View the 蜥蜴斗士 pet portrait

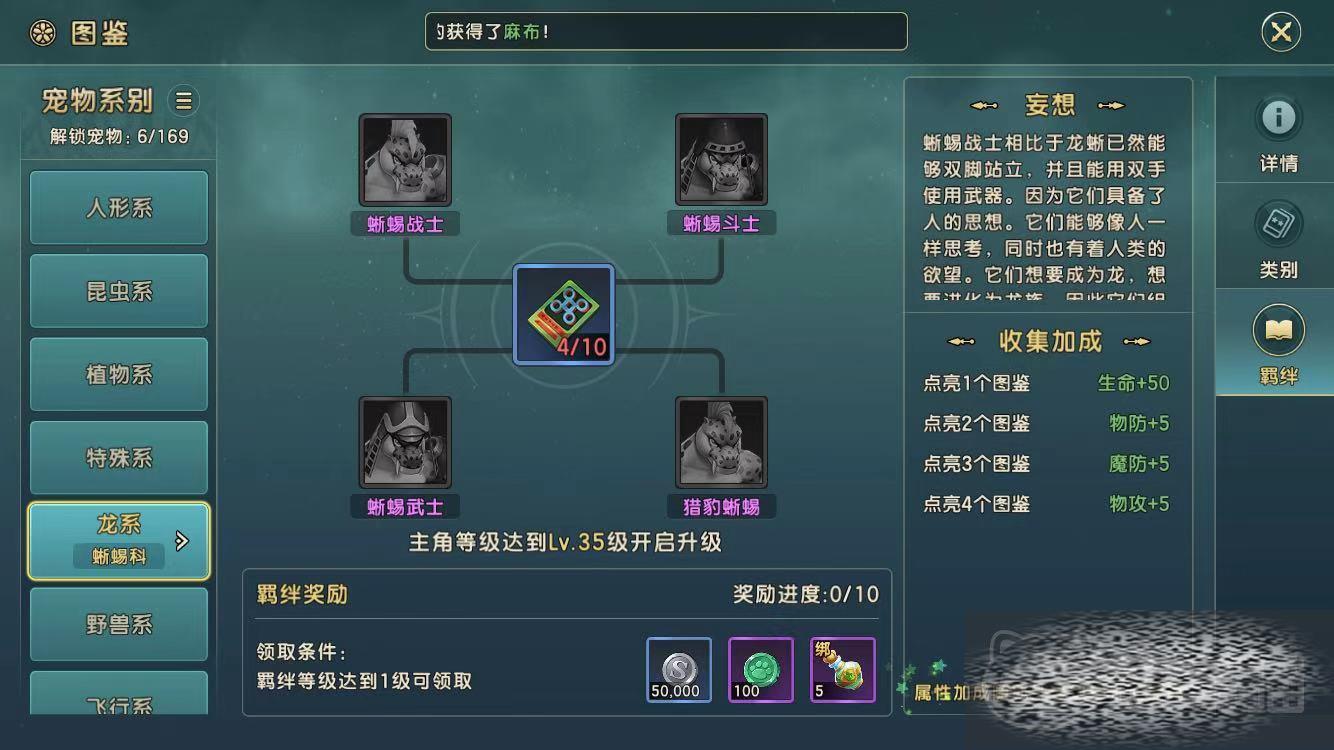(721, 160)
